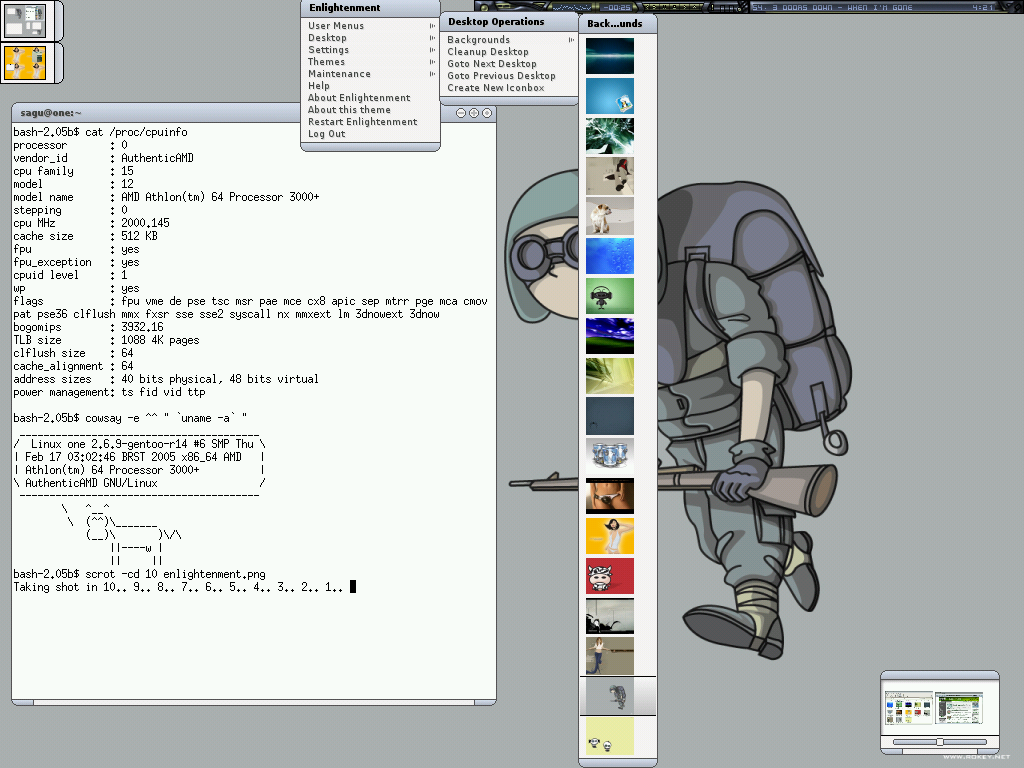Expand the Themes submenu arrow

(x=432, y=62)
